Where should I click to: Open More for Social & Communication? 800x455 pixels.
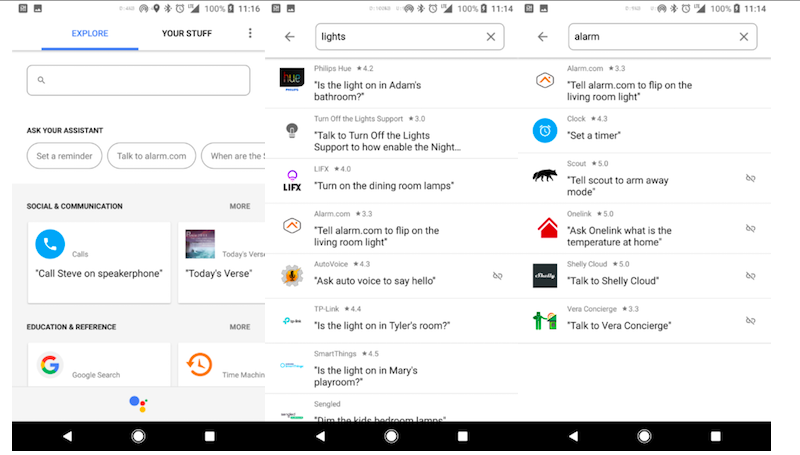pyautogui.click(x=240, y=206)
